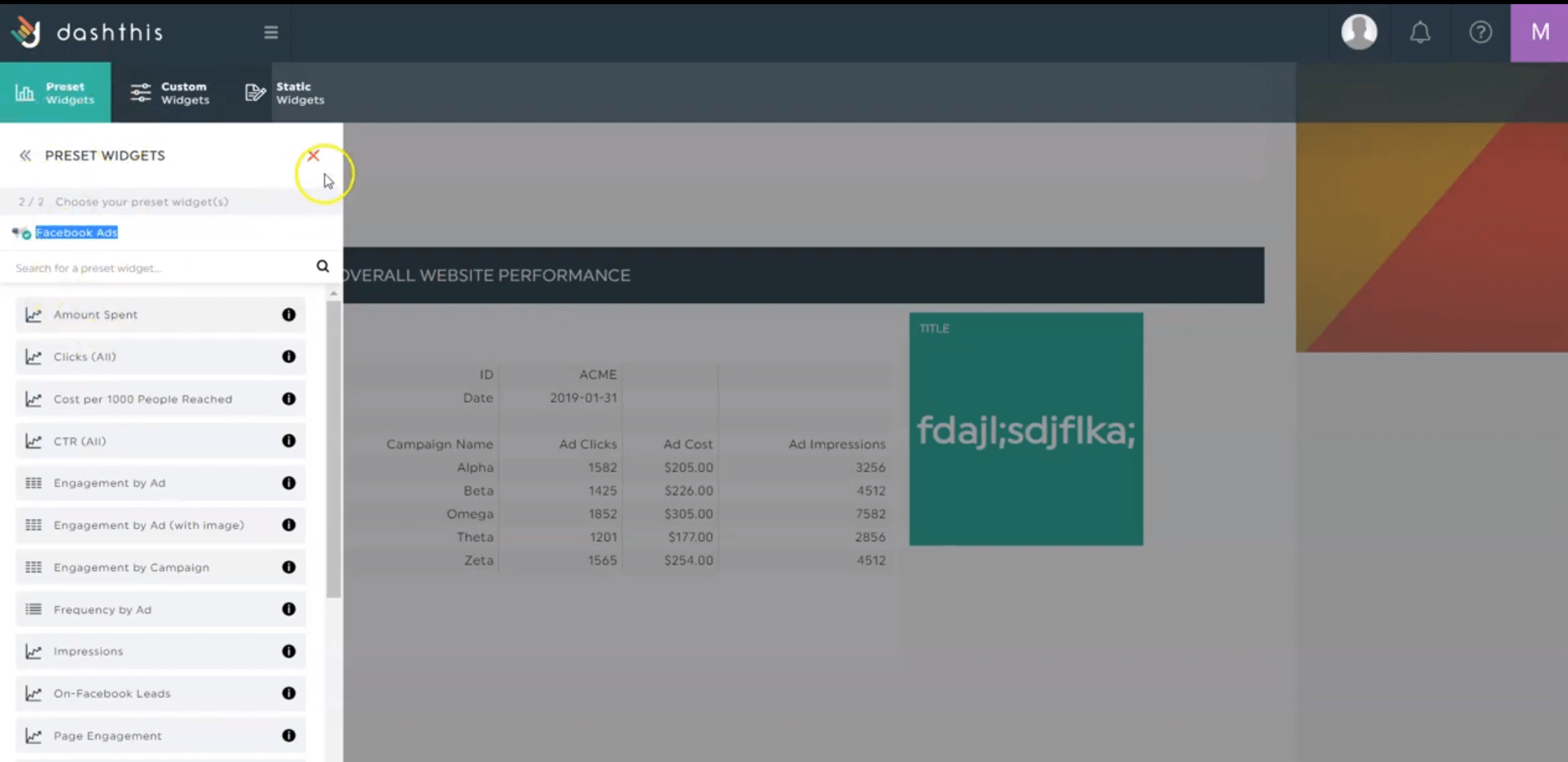Click the Theta Ad Impressions 2856 cell
The width and height of the screenshot is (1568, 762).
pyautogui.click(x=870, y=537)
